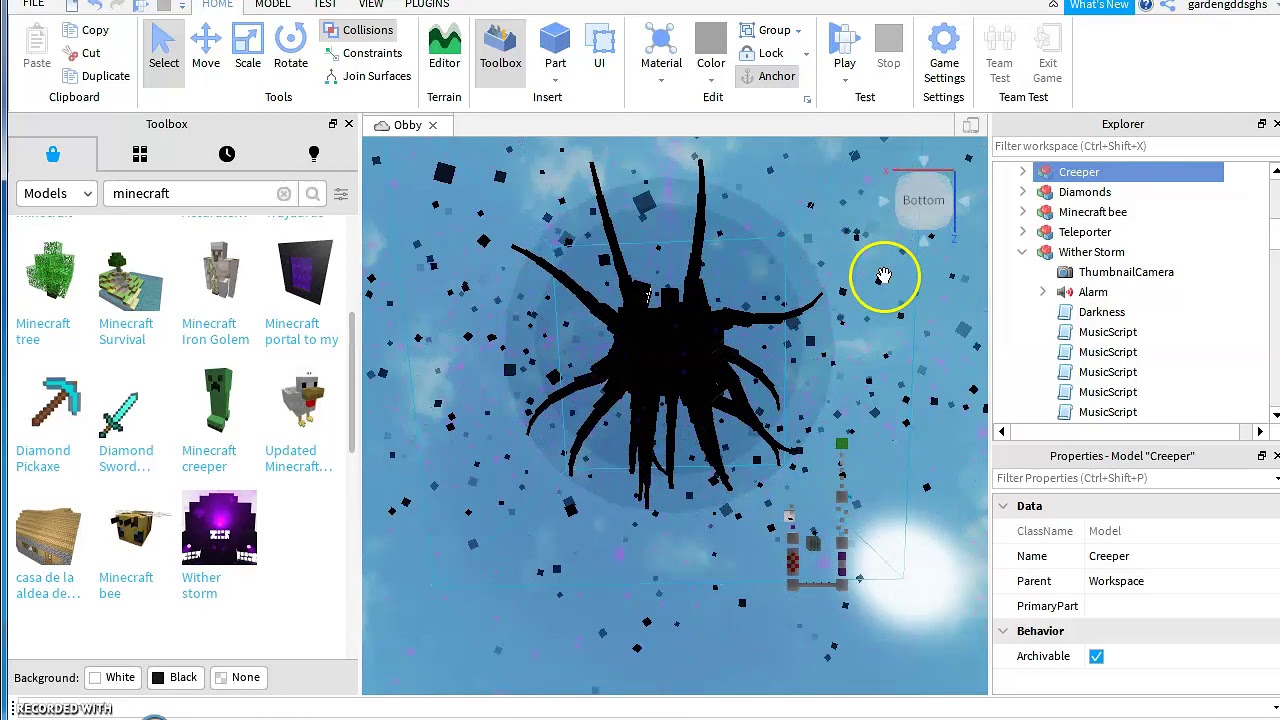Click the Color edit button
Image resolution: width=1280 pixels, height=720 pixels.
(x=711, y=48)
